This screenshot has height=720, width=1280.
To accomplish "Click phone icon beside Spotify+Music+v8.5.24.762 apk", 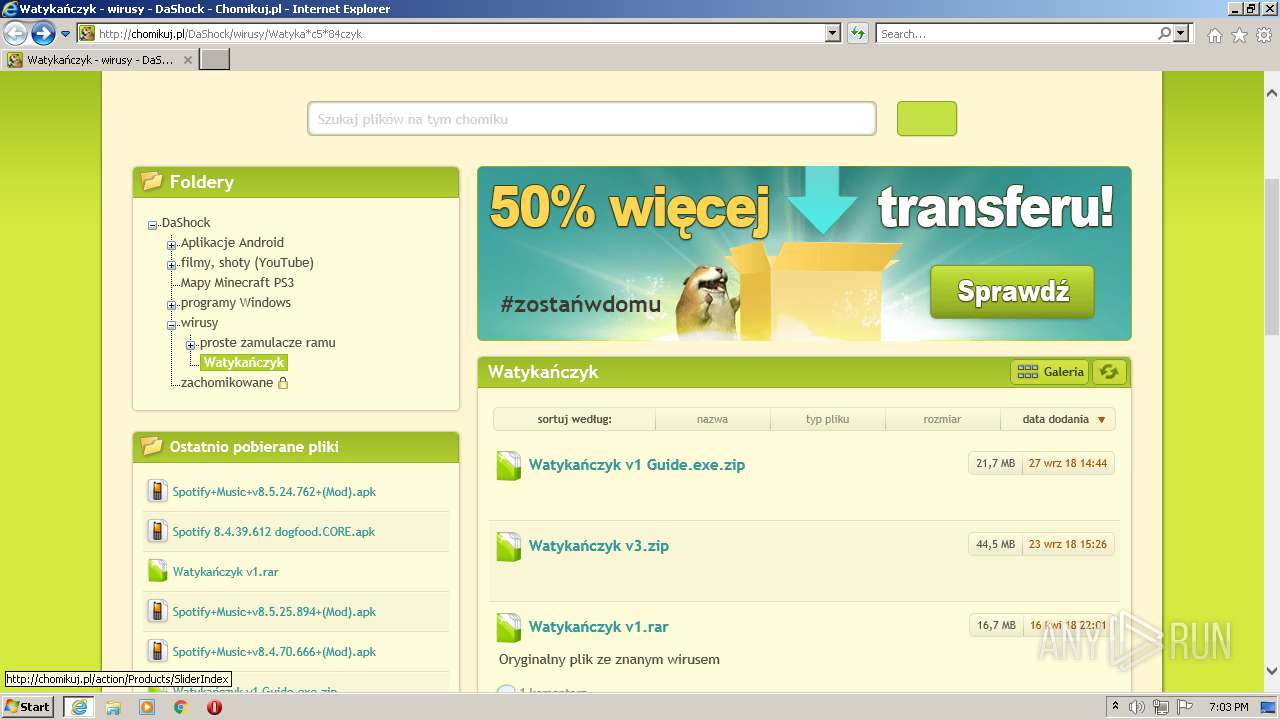I will (x=157, y=491).
